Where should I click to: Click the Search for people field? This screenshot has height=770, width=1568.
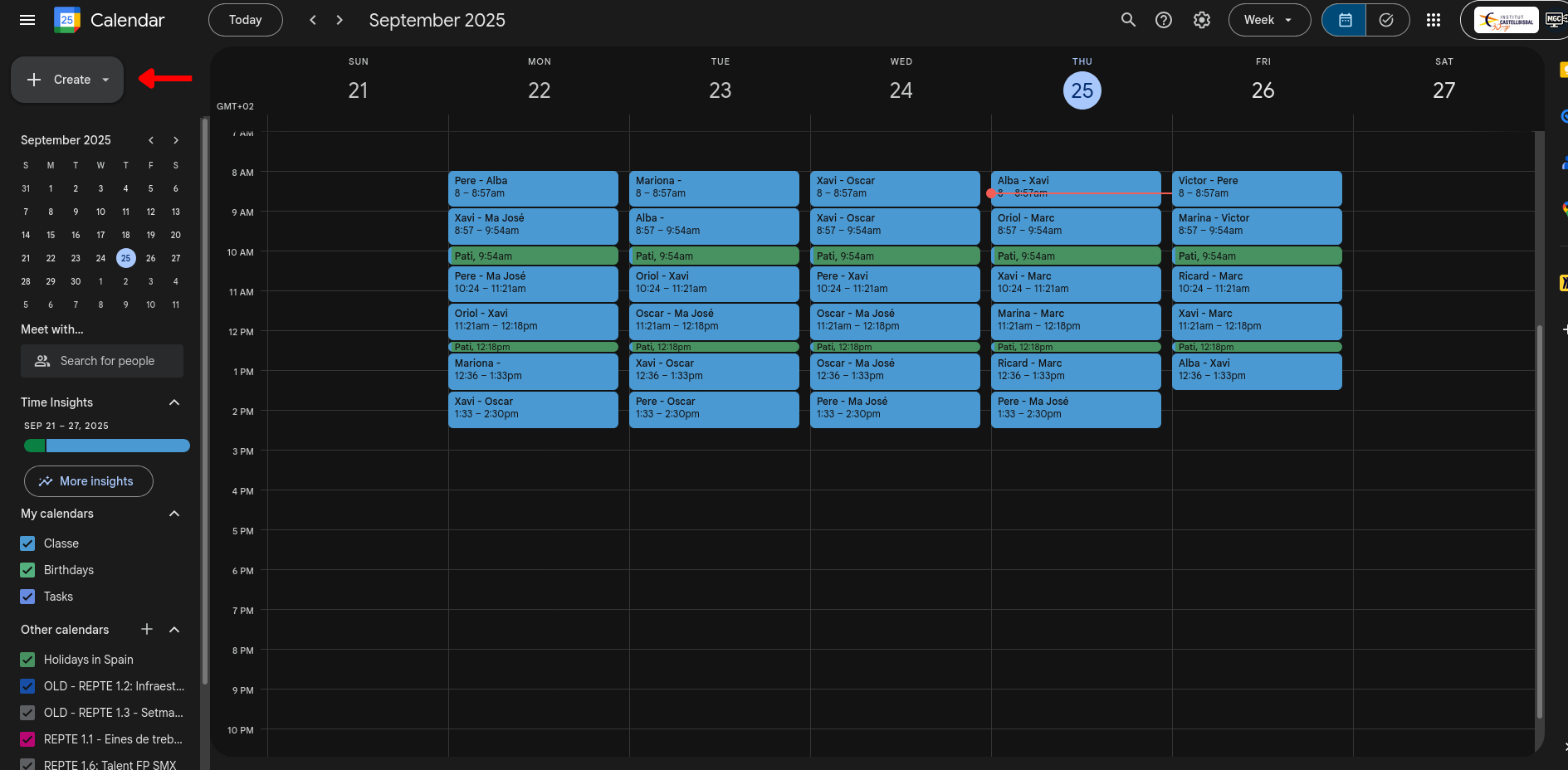(102, 361)
